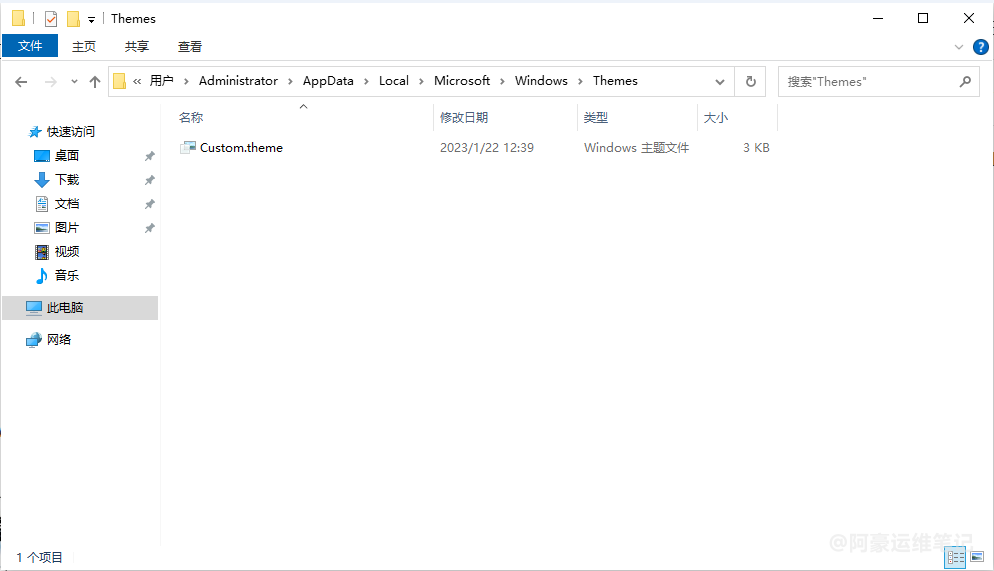Open 音乐 in the navigation pane
Screen dimensions: 994x571
67,275
